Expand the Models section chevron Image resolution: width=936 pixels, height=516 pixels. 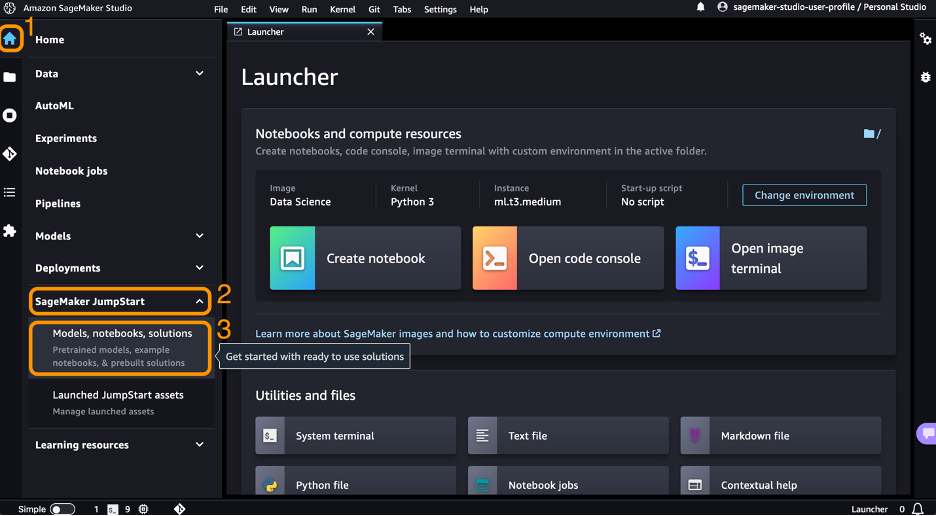pos(200,236)
